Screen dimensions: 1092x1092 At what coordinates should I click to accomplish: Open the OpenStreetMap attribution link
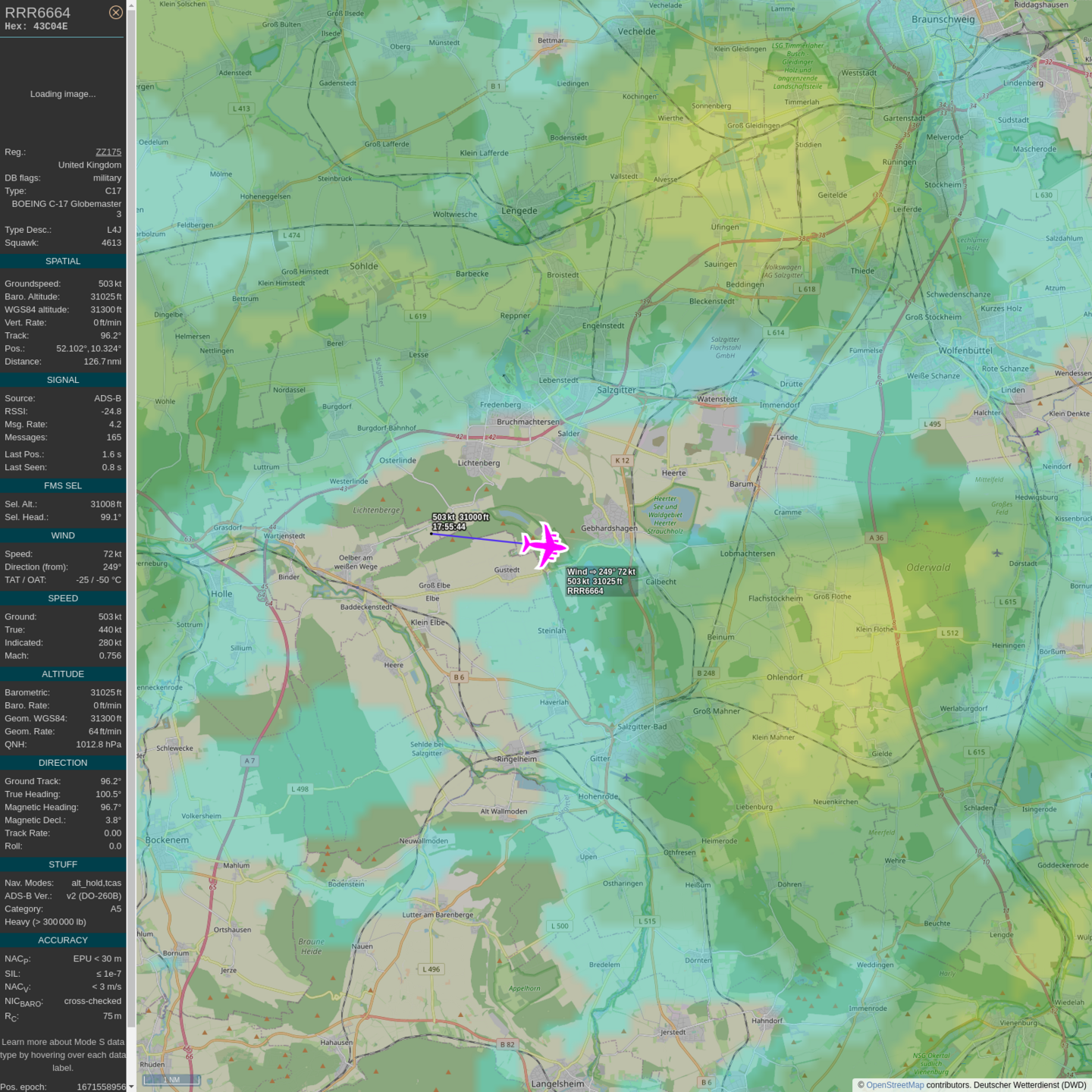894,1085
